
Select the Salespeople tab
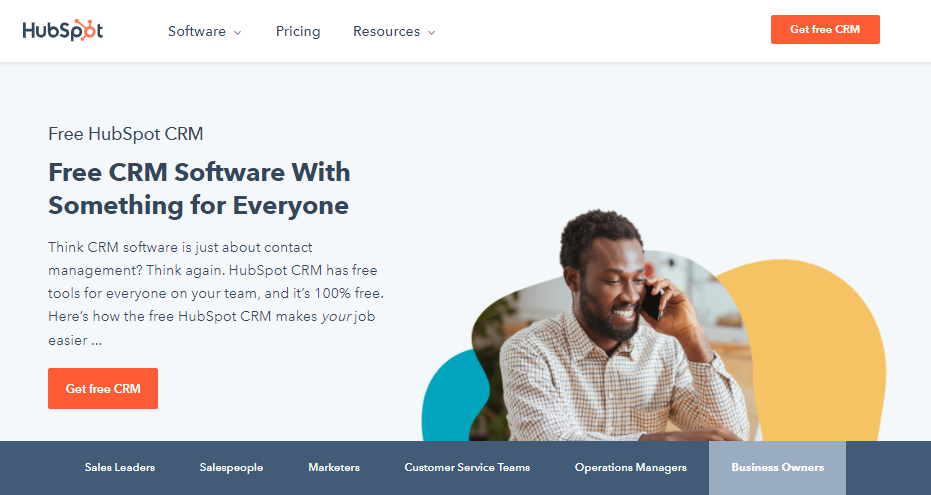pyautogui.click(x=232, y=468)
